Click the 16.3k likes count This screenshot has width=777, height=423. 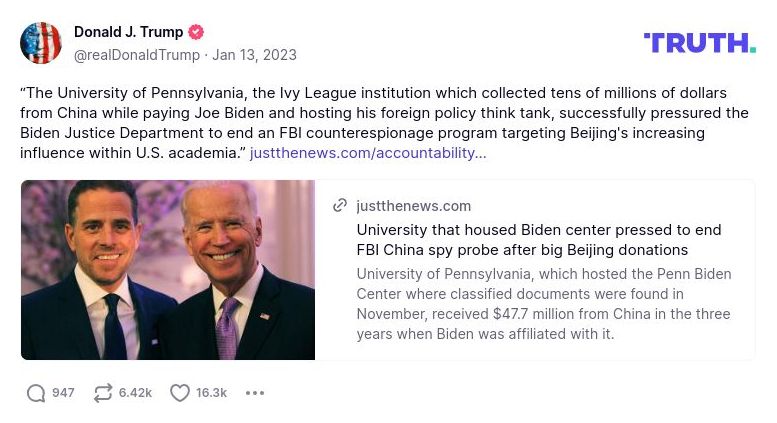tap(211, 393)
